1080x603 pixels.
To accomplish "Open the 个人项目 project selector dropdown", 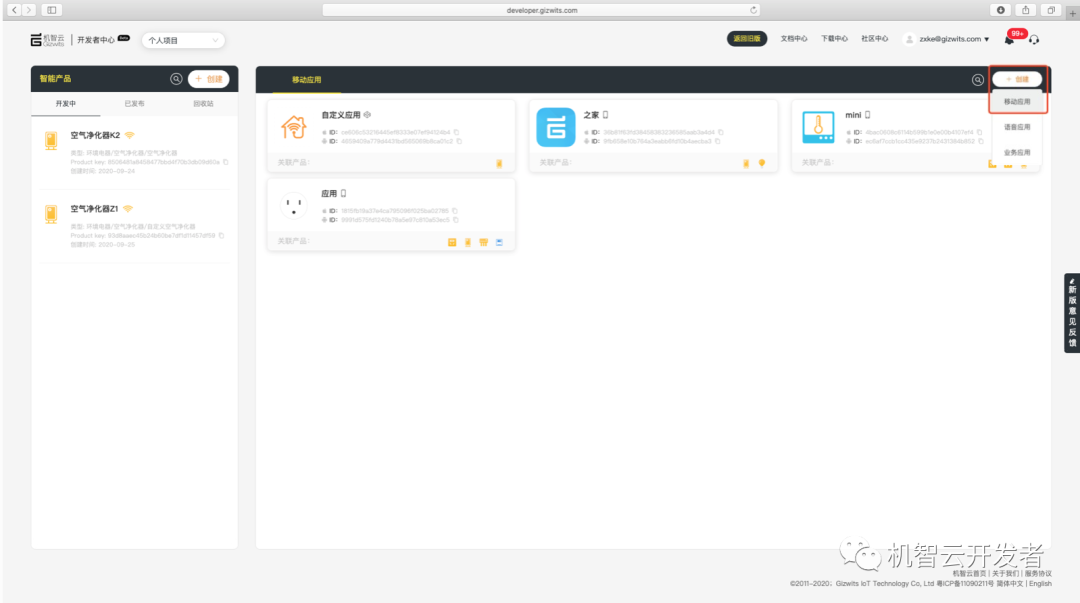I will (182, 39).
